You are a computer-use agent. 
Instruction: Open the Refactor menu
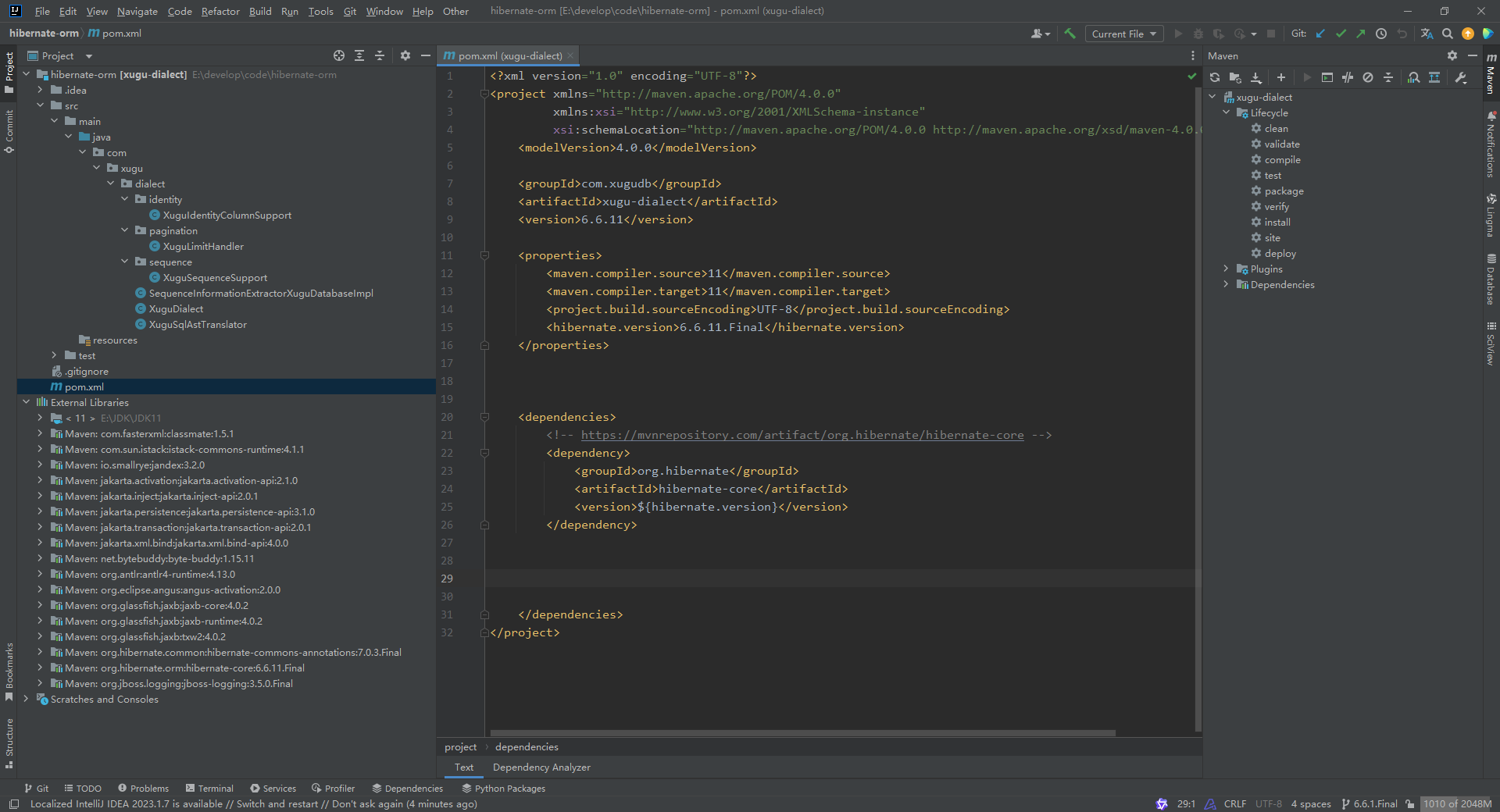click(x=220, y=11)
